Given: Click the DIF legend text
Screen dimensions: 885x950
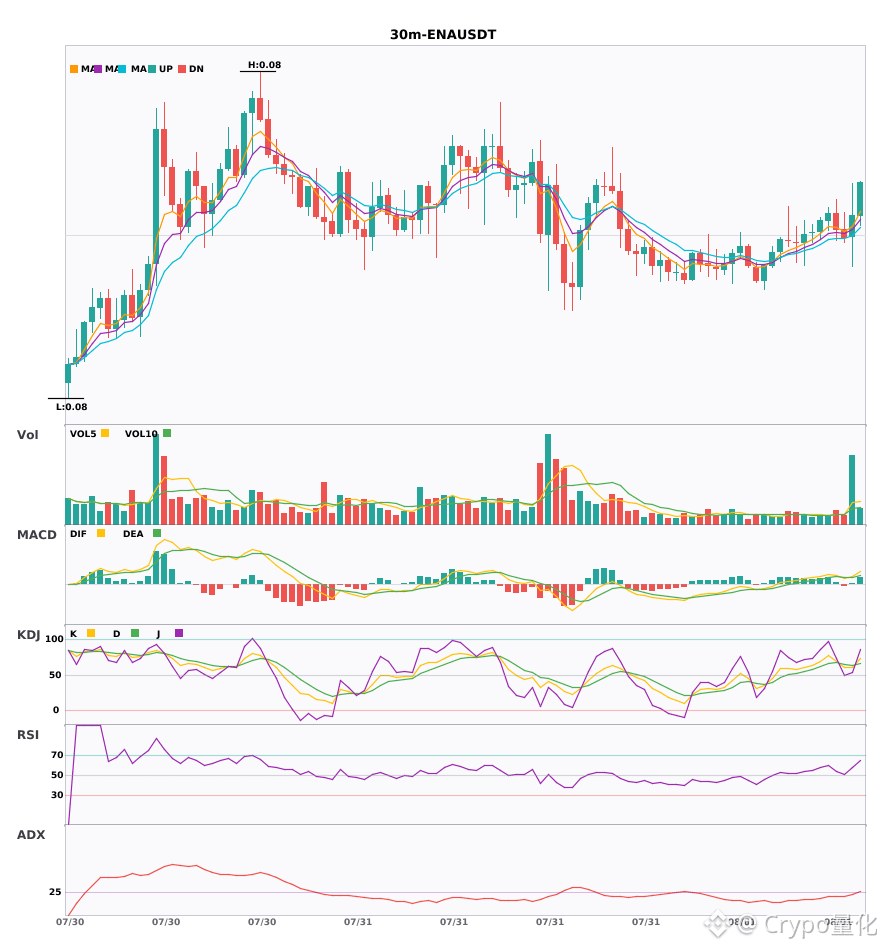Looking at the screenshot, I should point(78,534).
